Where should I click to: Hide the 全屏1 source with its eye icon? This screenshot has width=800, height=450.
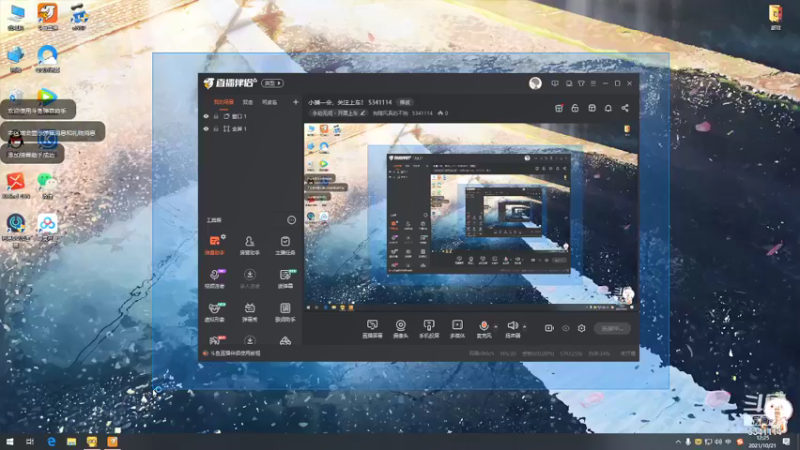pyautogui.click(x=206, y=129)
